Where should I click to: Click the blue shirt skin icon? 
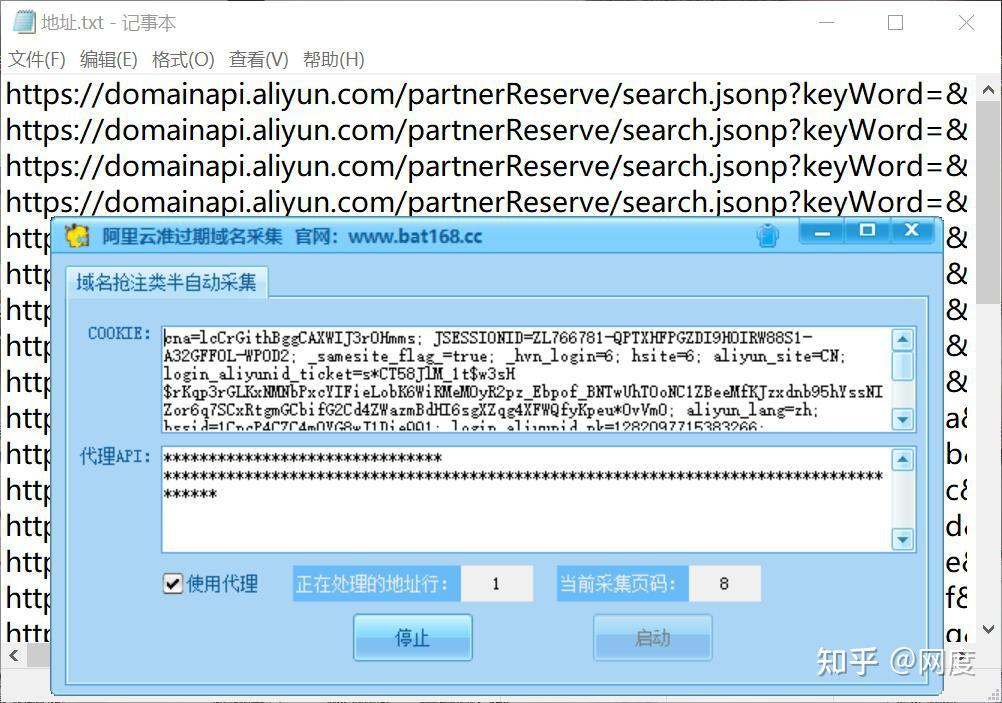pyautogui.click(x=767, y=236)
